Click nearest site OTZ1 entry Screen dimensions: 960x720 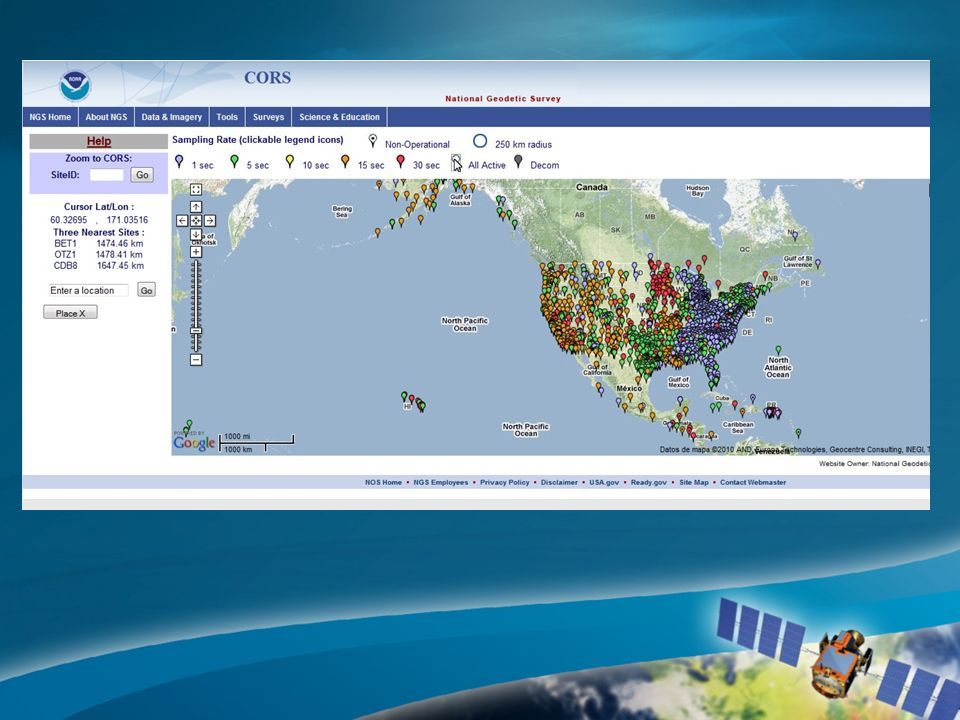99,254
